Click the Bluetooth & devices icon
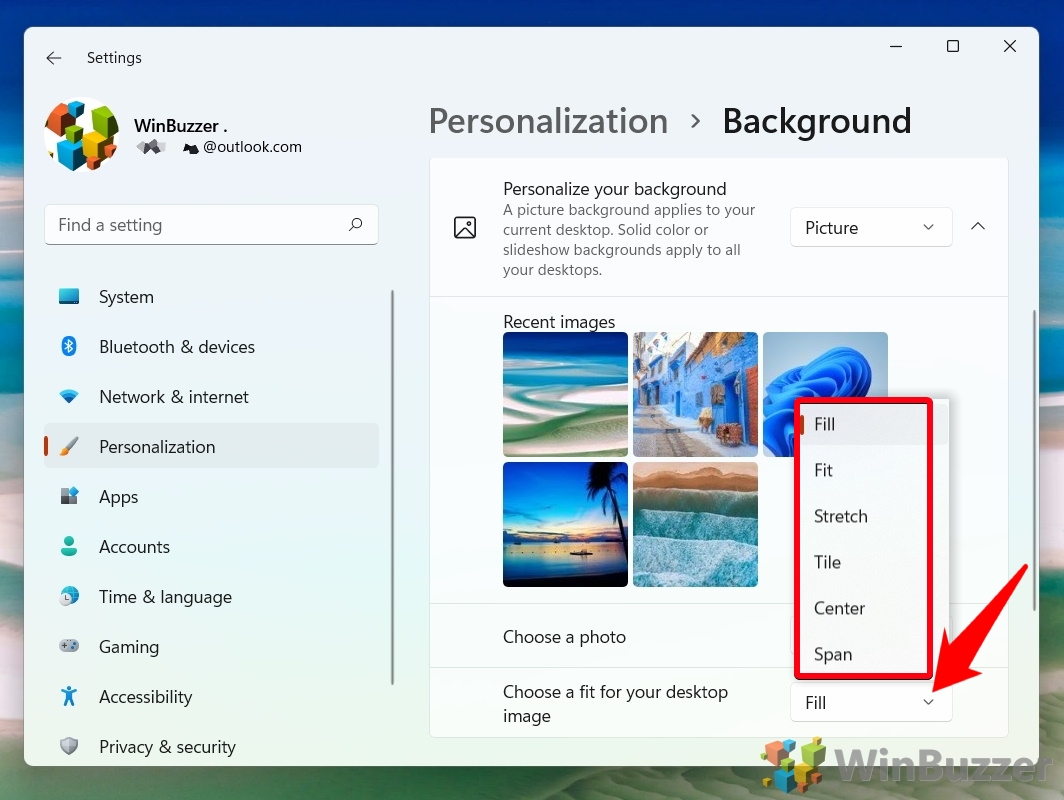 tap(69, 347)
